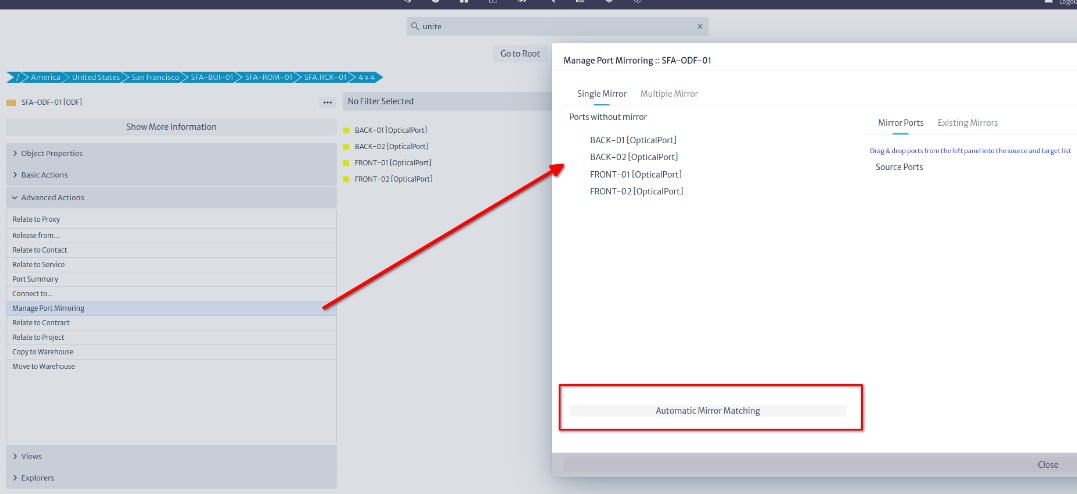Open the Existing Mirrors tab
1077x494 pixels.
click(967, 123)
